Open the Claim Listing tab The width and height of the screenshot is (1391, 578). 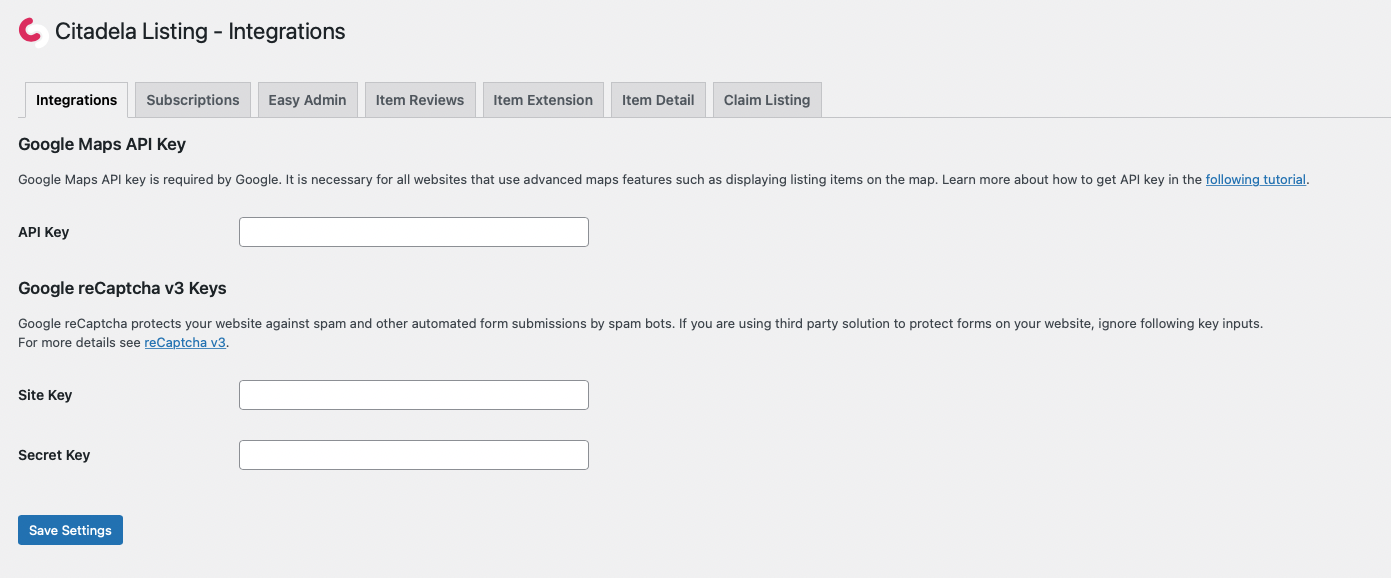point(767,100)
